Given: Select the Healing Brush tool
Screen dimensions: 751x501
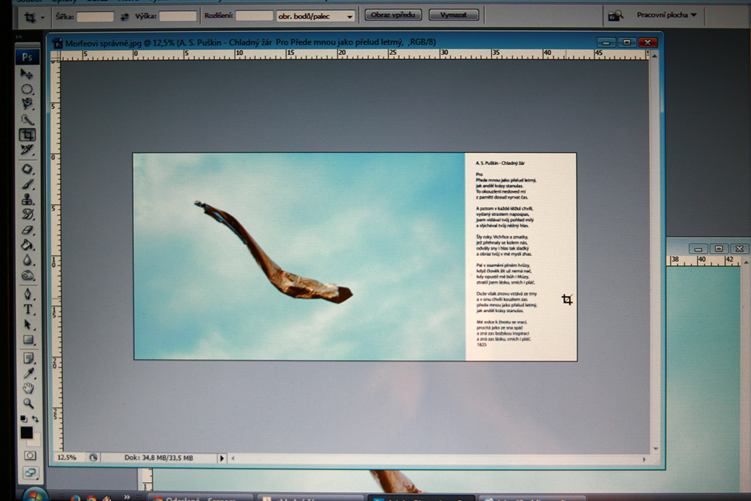Looking at the screenshot, I should click(x=27, y=169).
